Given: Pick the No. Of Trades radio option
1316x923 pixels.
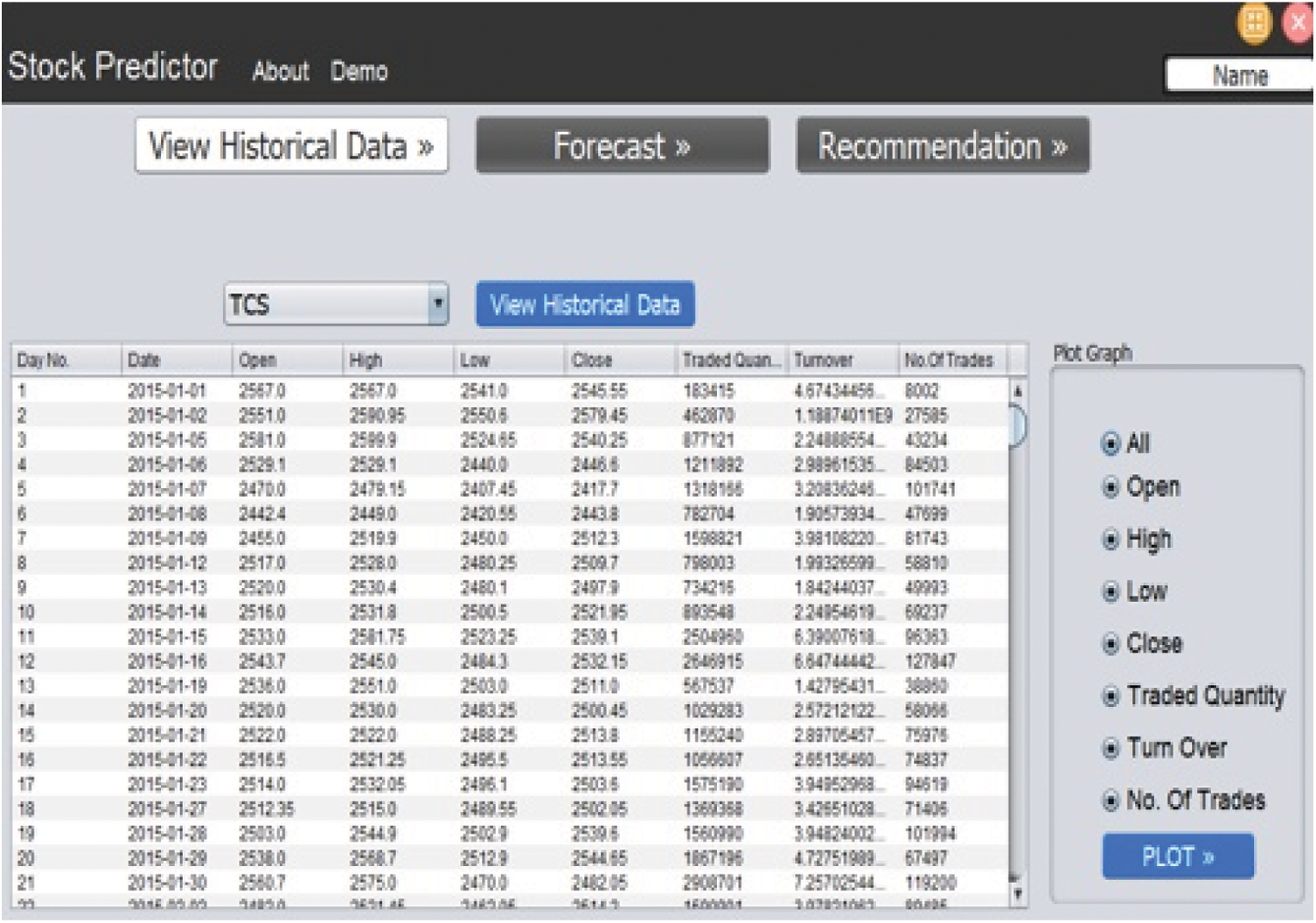Looking at the screenshot, I should [x=1111, y=801].
